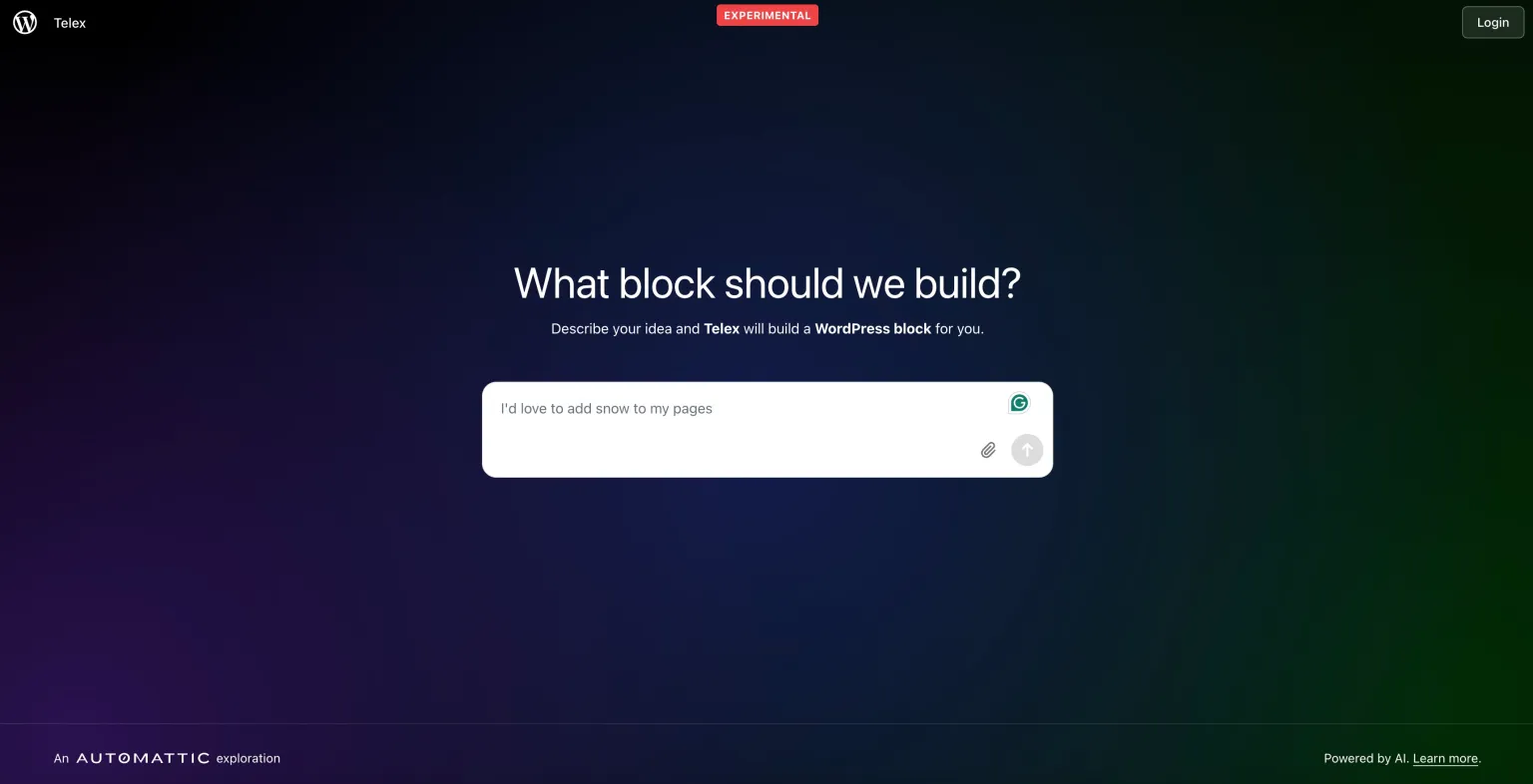
Task: Open the Login button
Action: pyautogui.click(x=1493, y=22)
